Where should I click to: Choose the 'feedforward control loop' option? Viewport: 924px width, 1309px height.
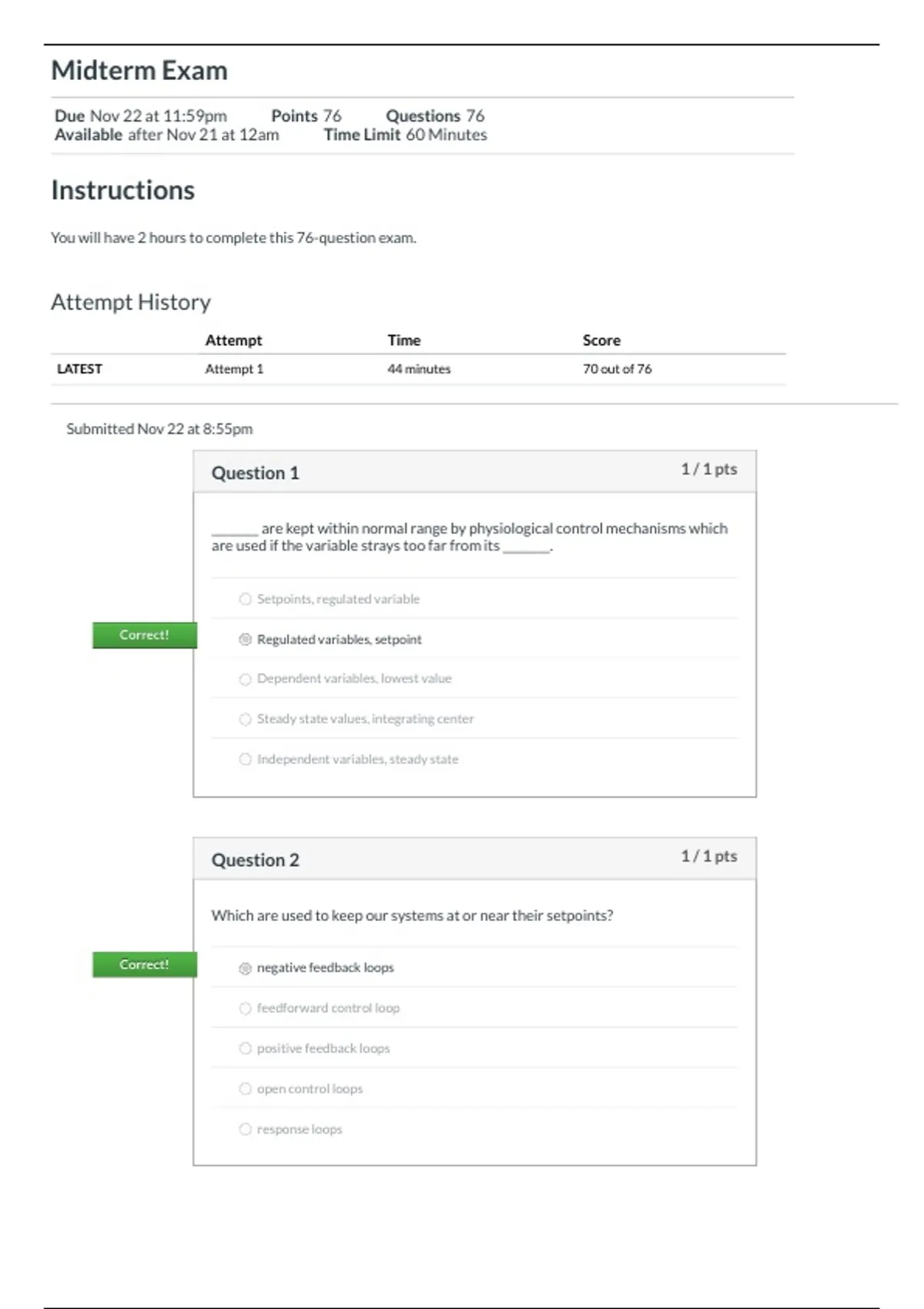click(245, 1008)
